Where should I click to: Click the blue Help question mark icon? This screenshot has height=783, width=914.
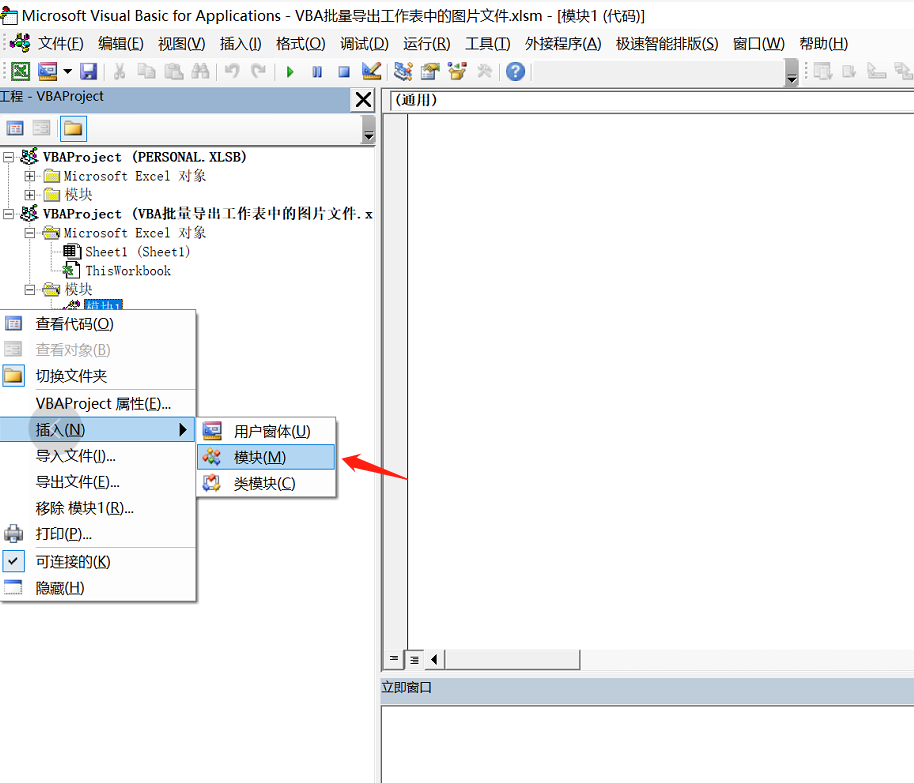[515, 72]
